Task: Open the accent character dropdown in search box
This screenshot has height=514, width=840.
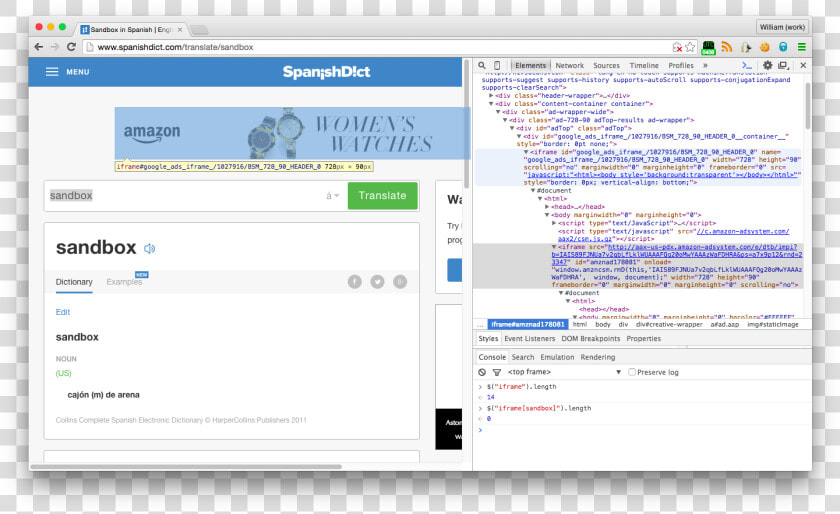Action: (x=333, y=196)
